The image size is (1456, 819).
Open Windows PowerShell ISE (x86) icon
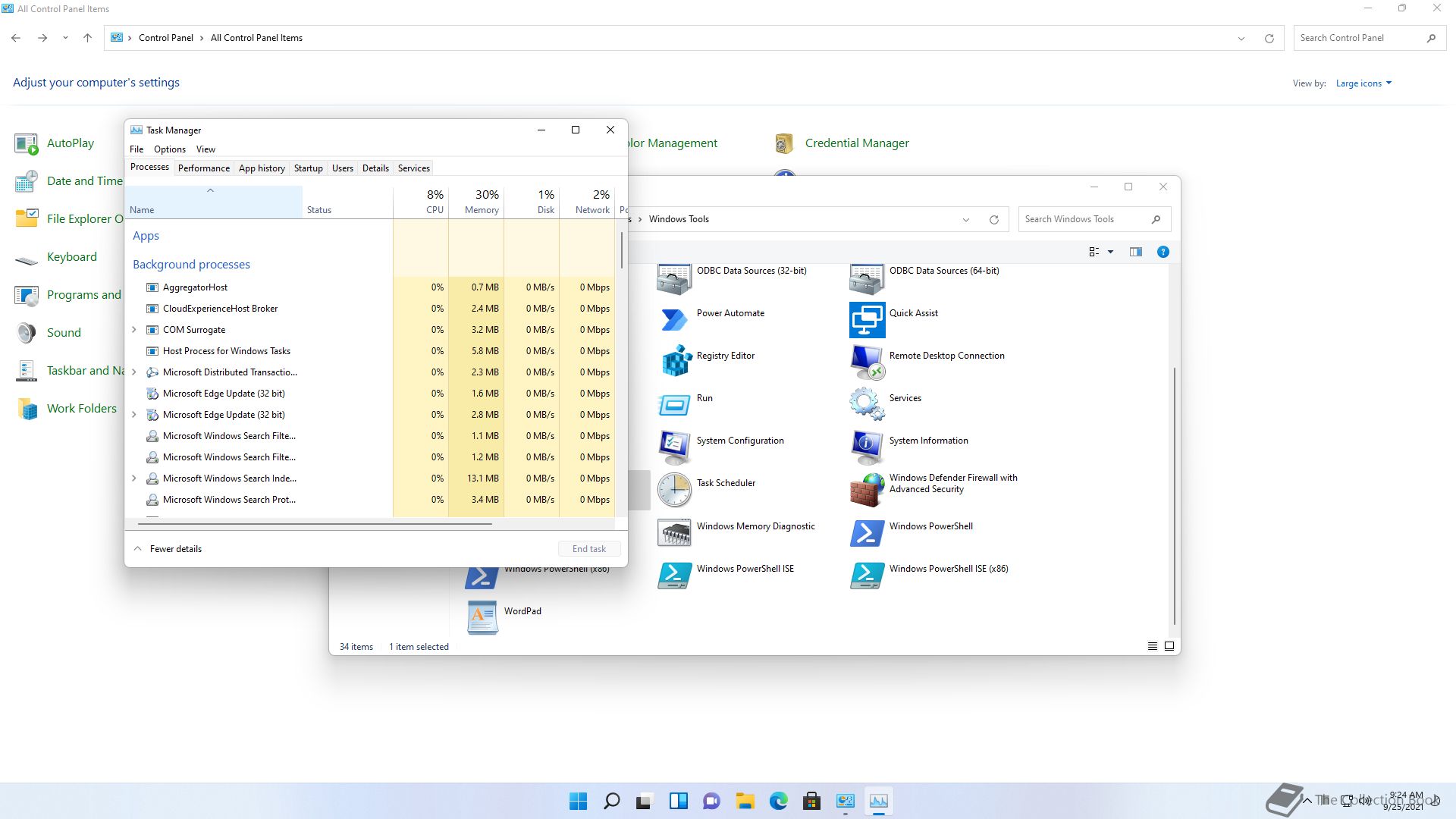tap(867, 575)
